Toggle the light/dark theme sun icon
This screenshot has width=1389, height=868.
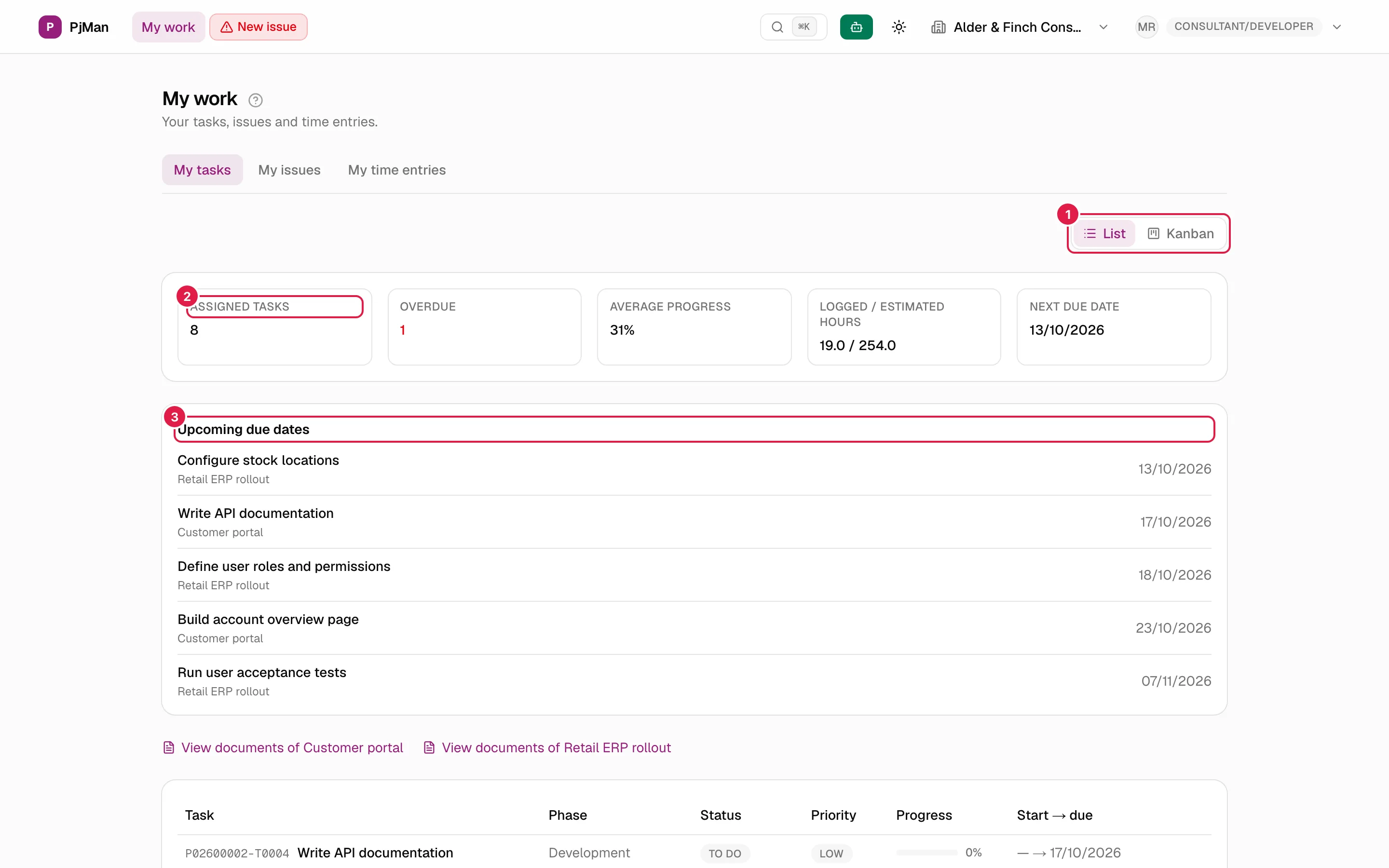coord(899,27)
